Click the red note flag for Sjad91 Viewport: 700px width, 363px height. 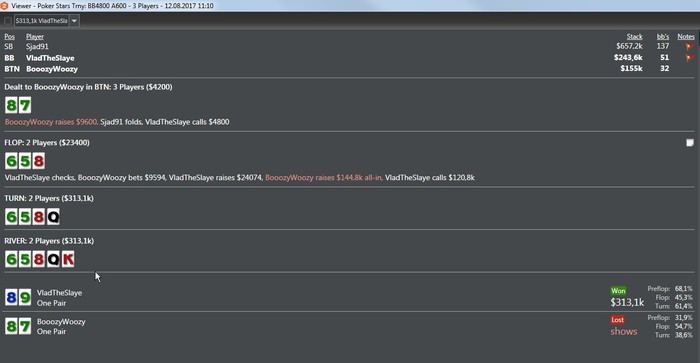pyautogui.click(x=689, y=46)
